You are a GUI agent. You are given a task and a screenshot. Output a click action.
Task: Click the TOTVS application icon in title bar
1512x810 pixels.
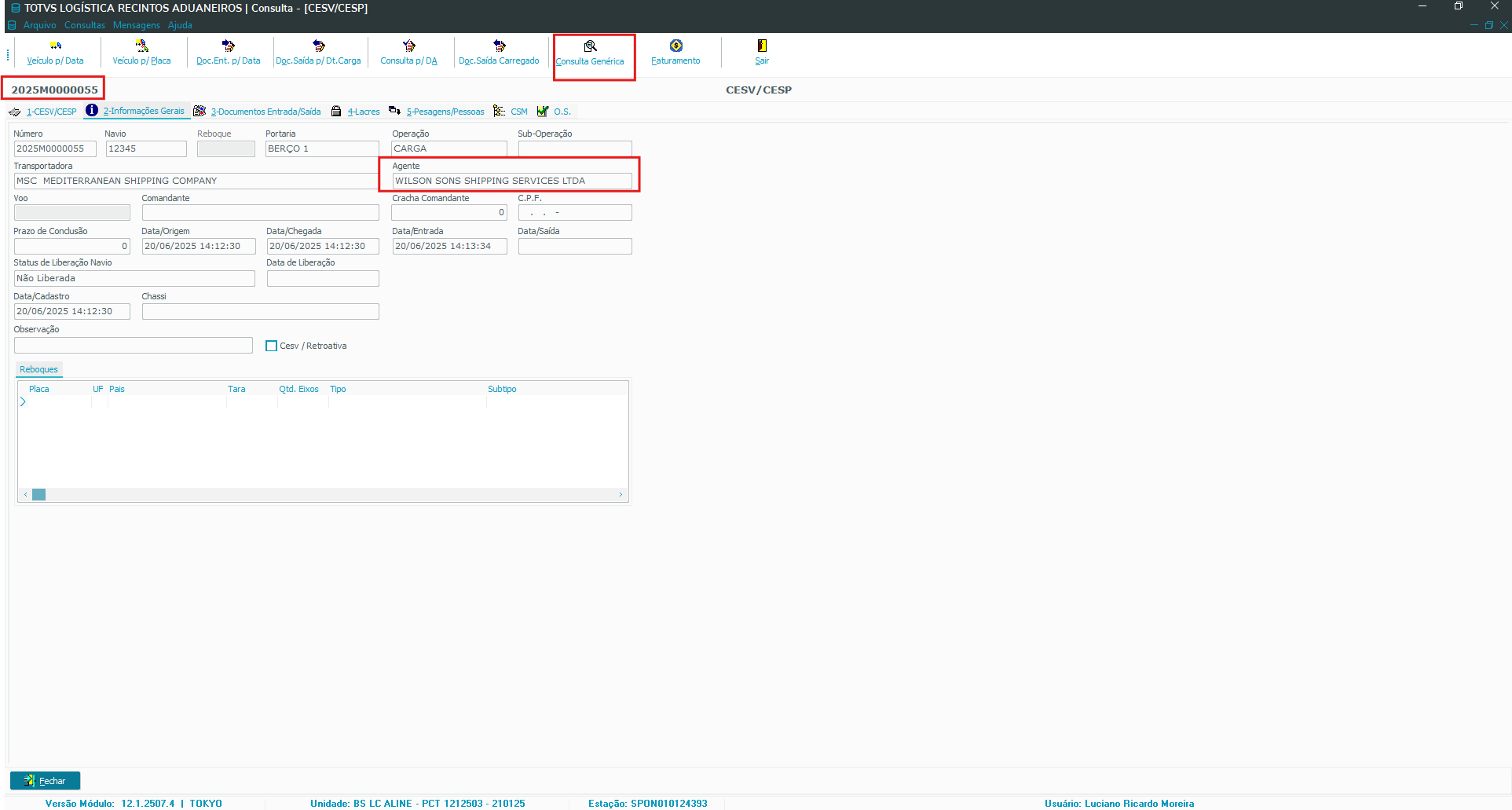point(15,8)
